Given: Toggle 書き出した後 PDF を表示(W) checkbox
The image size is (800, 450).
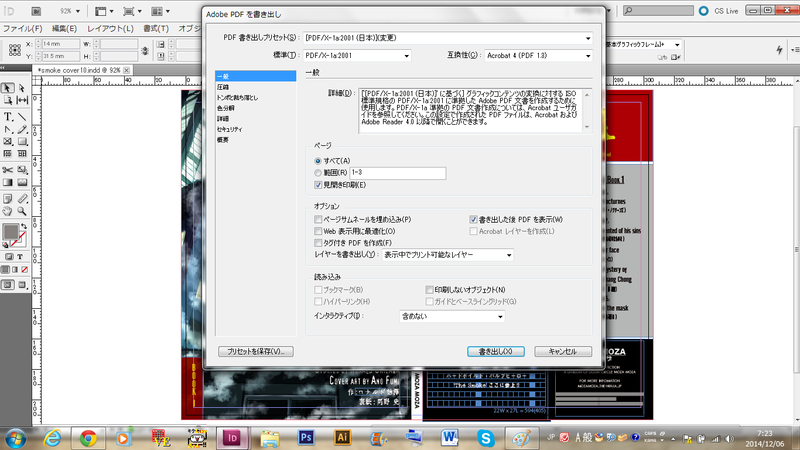Looking at the screenshot, I should click(x=473, y=219).
